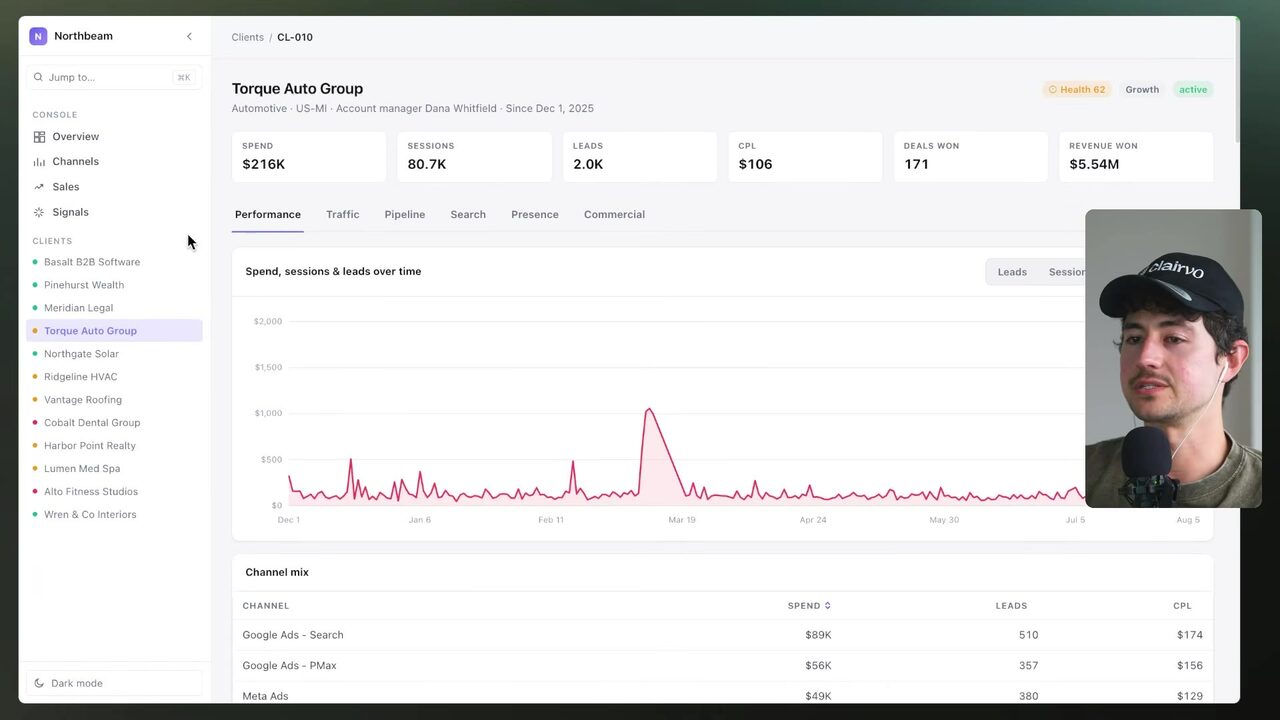Collapse the sidebar with the chevron
This screenshot has height=720, width=1280.
click(x=189, y=37)
